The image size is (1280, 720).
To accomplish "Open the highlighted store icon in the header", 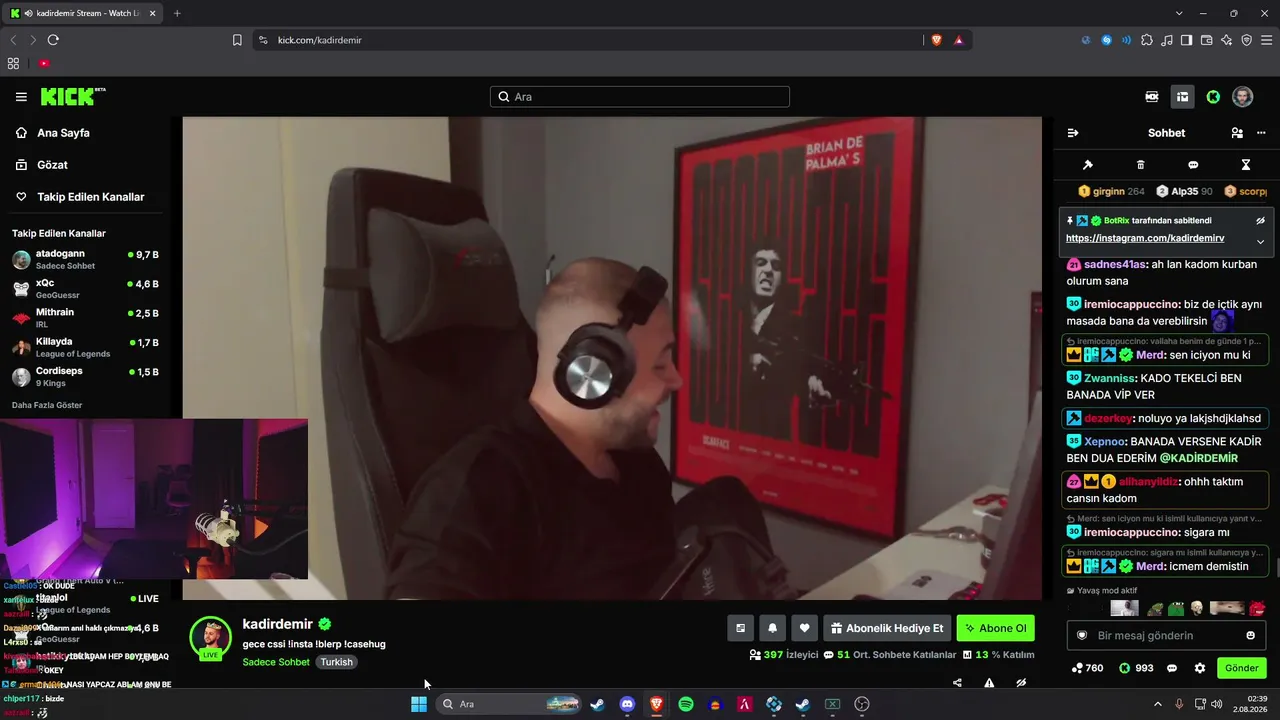I will 1182,97.
